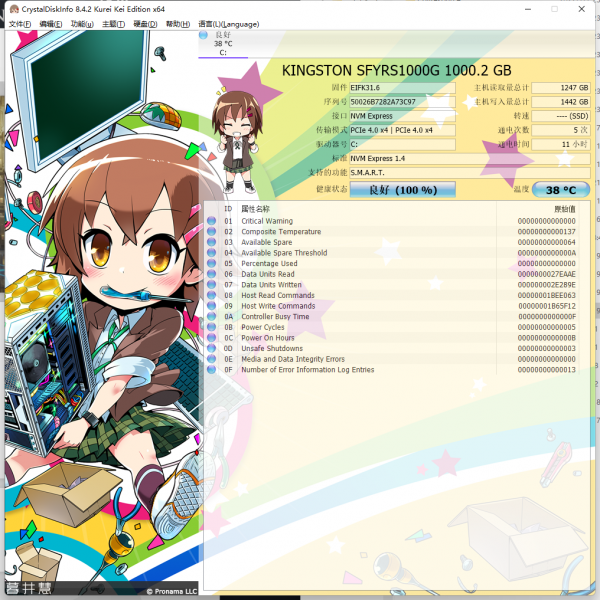This screenshot has width=600, height=600.
Task: Click the status orb for Composite Temperature
Action: pyautogui.click(x=212, y=232)
